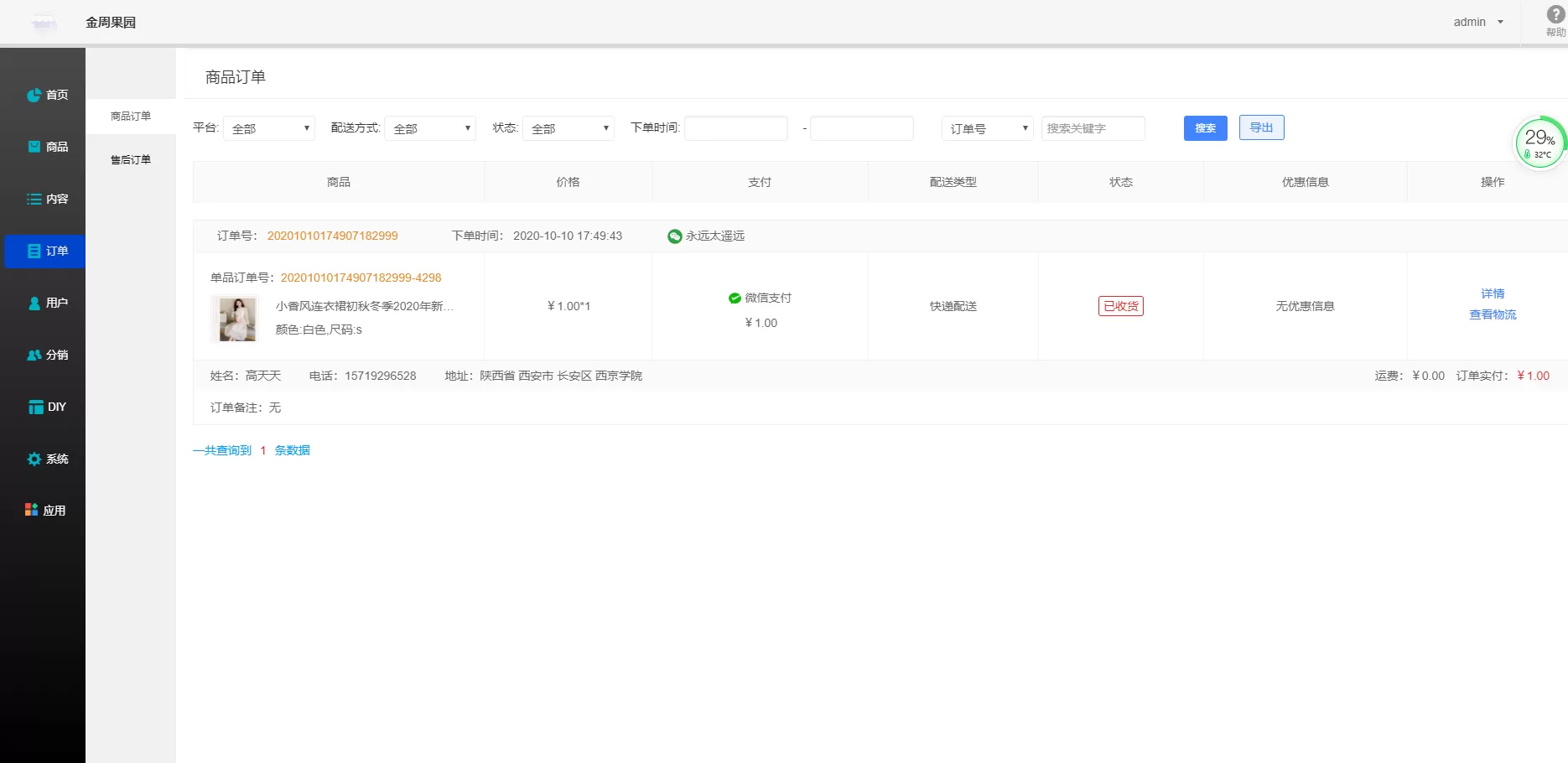1568x763 pixels.
Task: Open the System (系统) gear icon
Action: click(34, 459)
